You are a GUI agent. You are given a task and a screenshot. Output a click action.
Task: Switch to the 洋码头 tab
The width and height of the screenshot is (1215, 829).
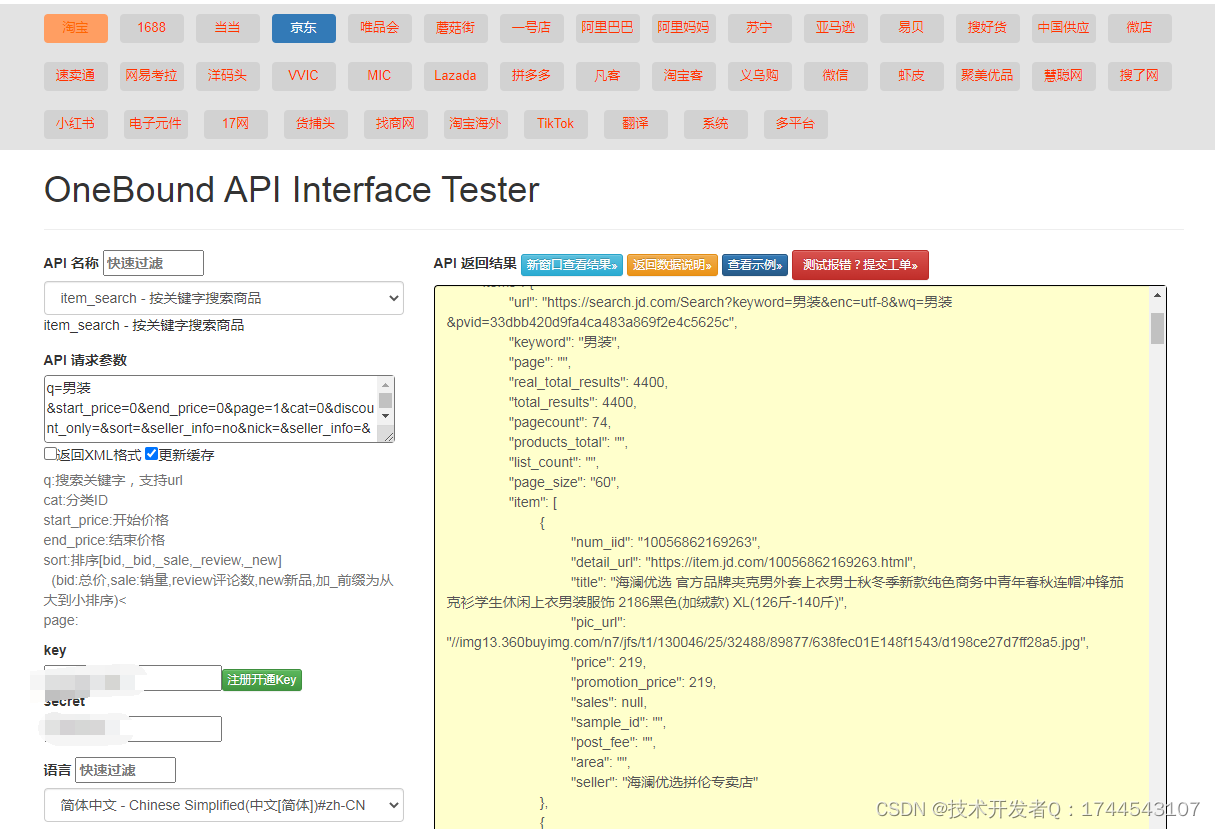pyautogui.click(x=228, y=76)
